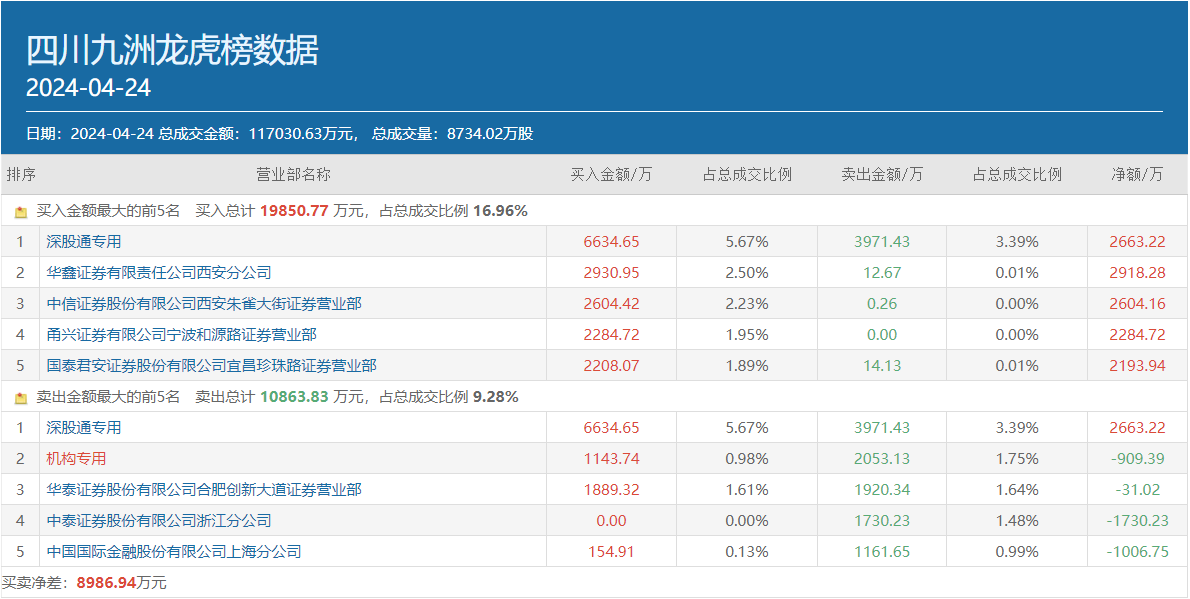Open 深股通专用 in the buy top-5 section
This screenshot has height=599, width=1190.
[83, 242]
